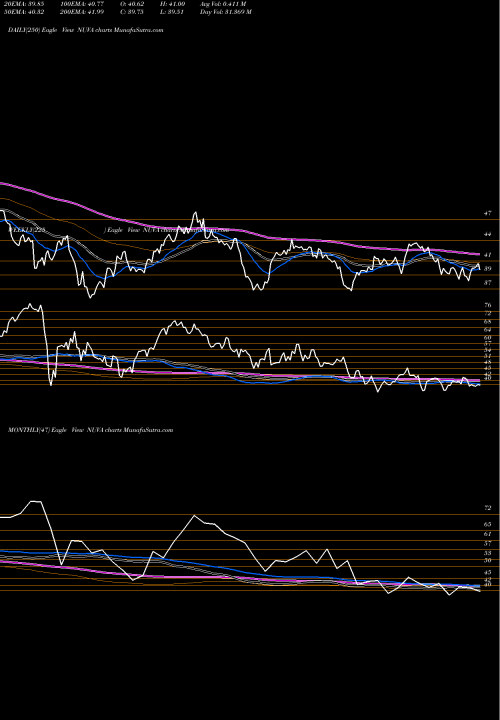The height and width of the screenshot is (720, 500).
Task: Click the 61 price label on monthly chart axis
Action: (487, 534)
